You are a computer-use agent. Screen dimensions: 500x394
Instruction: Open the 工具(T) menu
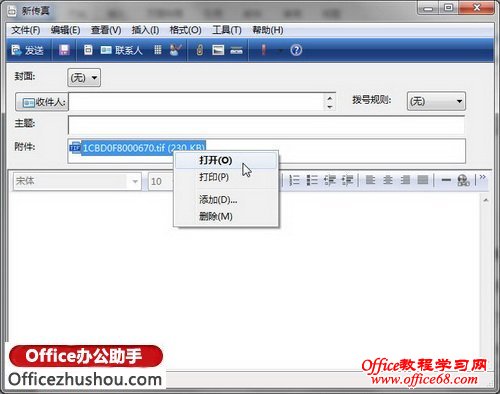[227, 30]
